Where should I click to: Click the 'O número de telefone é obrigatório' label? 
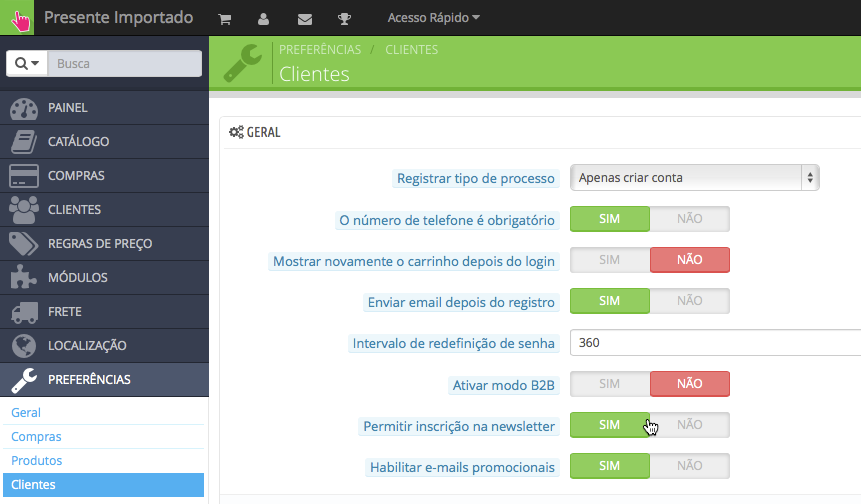pos(447,221)
